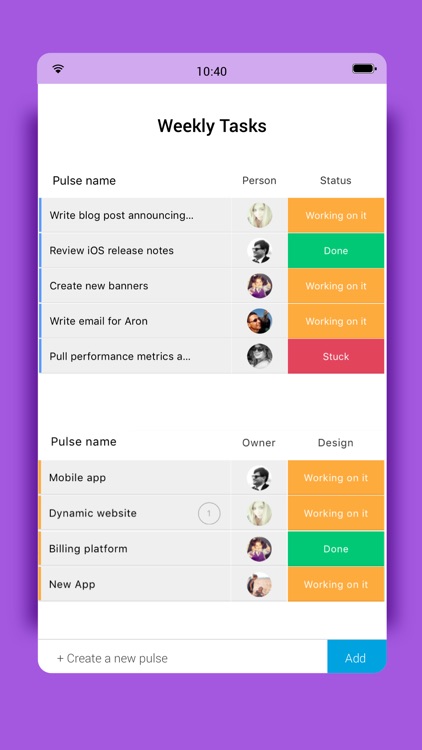The image size is (422, 750).
Task: Select the Status column header
Action: (x=335, y=180)
